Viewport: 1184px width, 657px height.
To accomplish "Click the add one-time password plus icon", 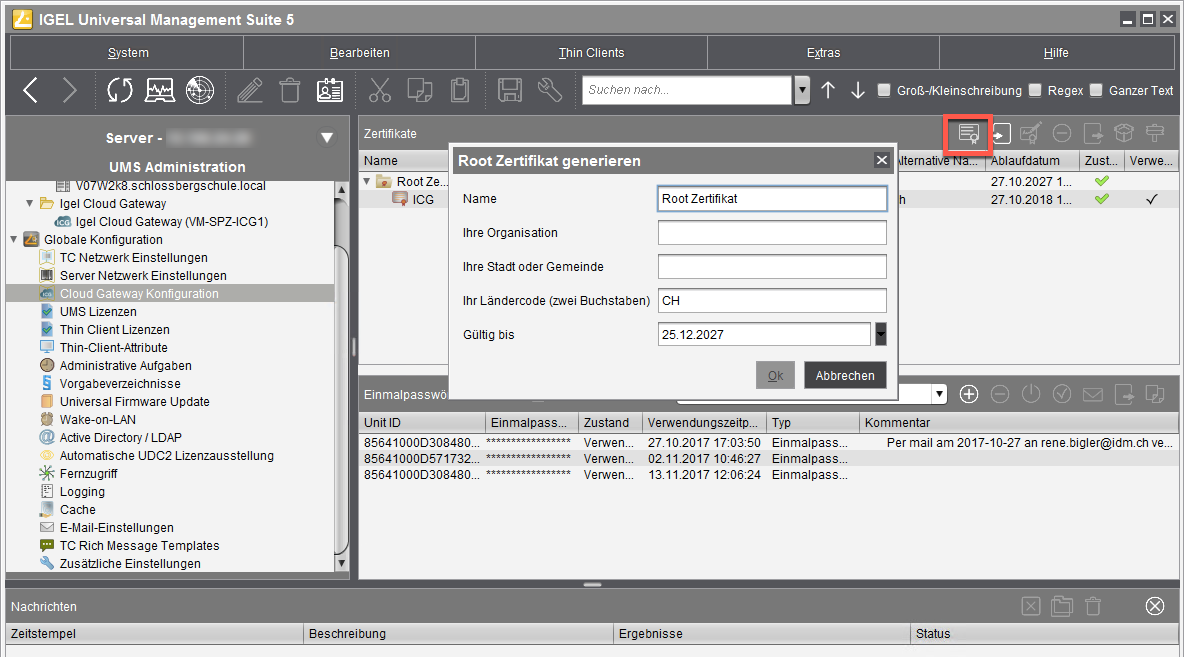I will coord(969,394).
